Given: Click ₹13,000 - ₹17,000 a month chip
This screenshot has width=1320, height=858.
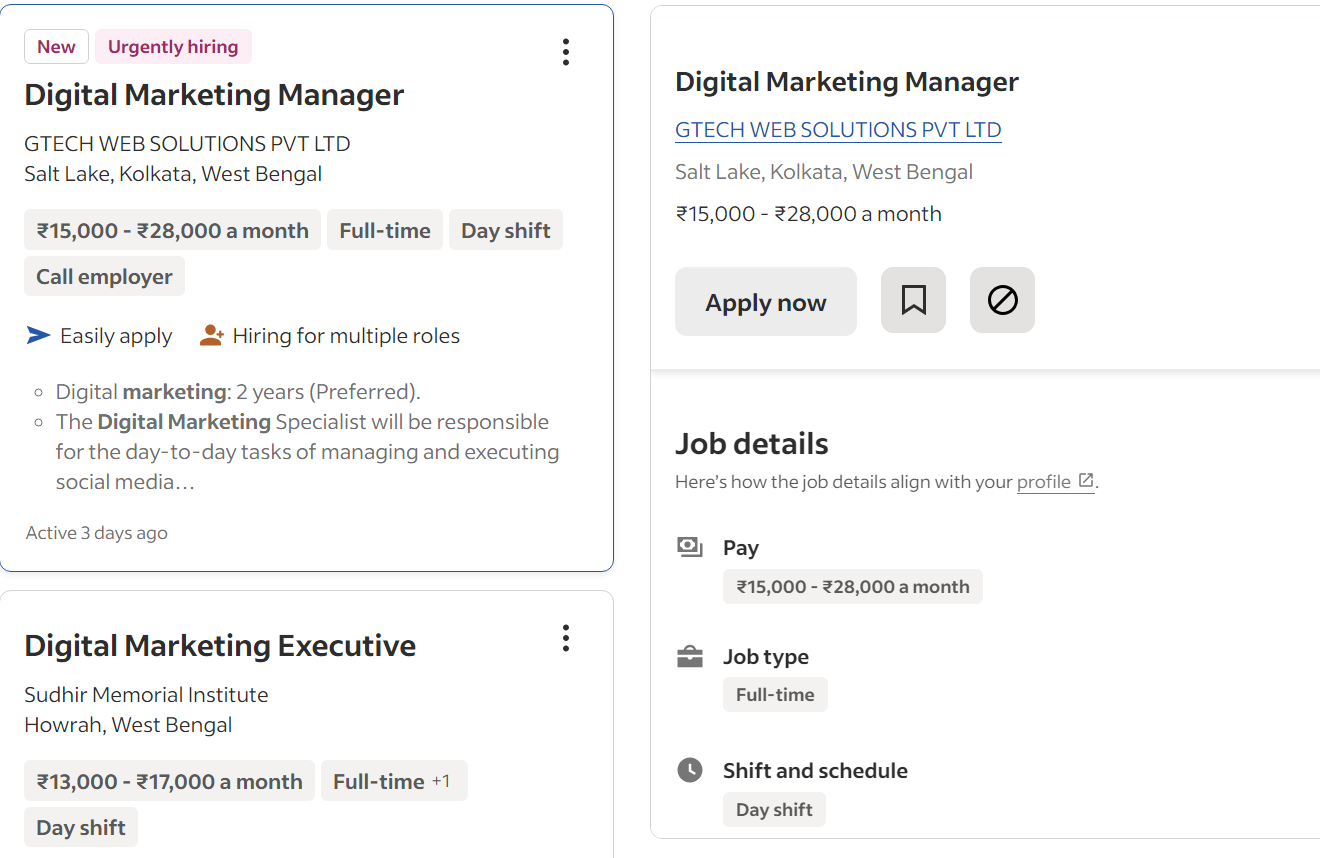Looking at the screenshot, I should click(170, 782).
